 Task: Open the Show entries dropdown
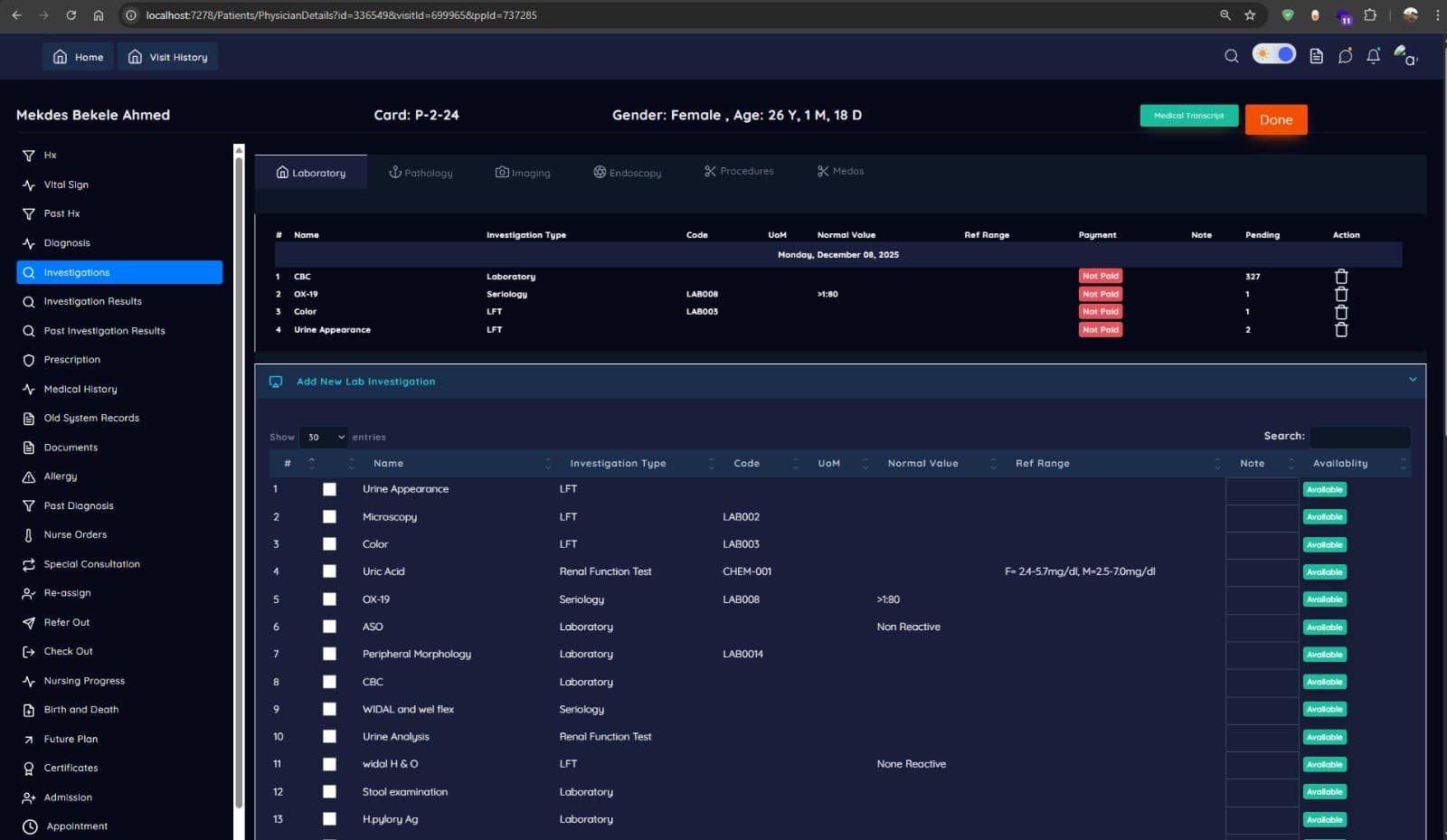point(324,437)
